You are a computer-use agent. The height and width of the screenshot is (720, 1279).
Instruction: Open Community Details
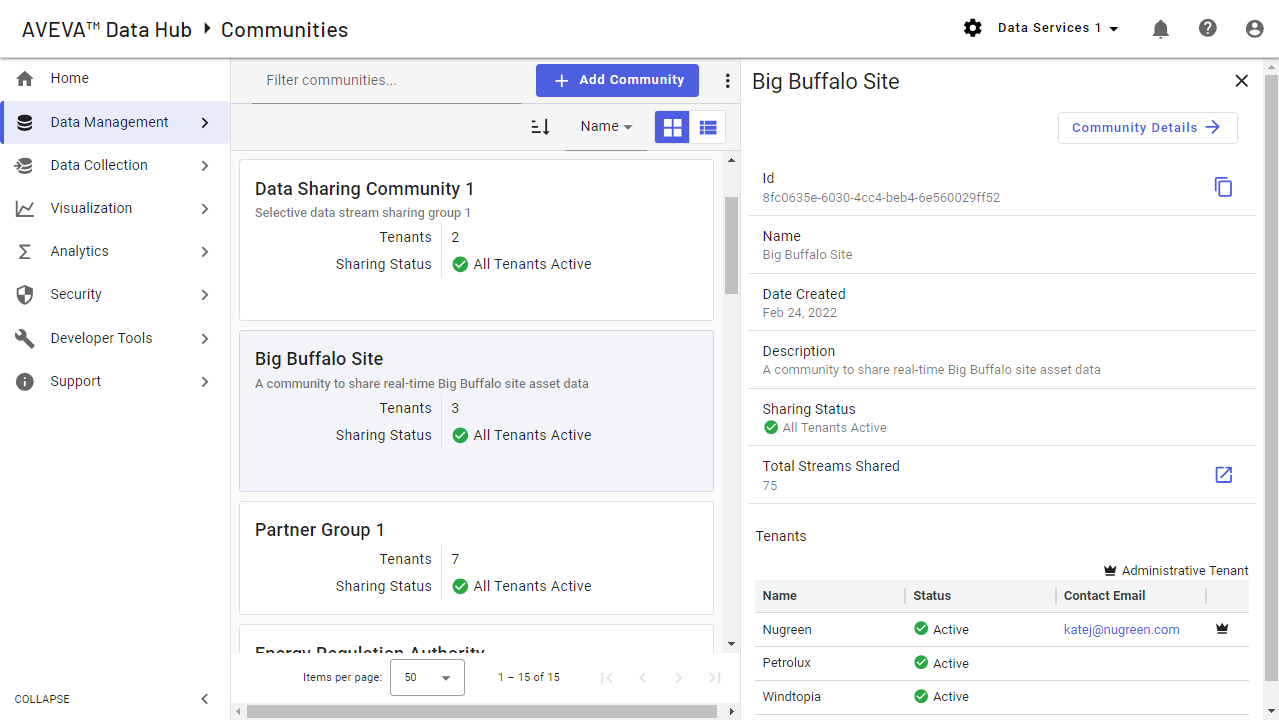point(1147,127)
